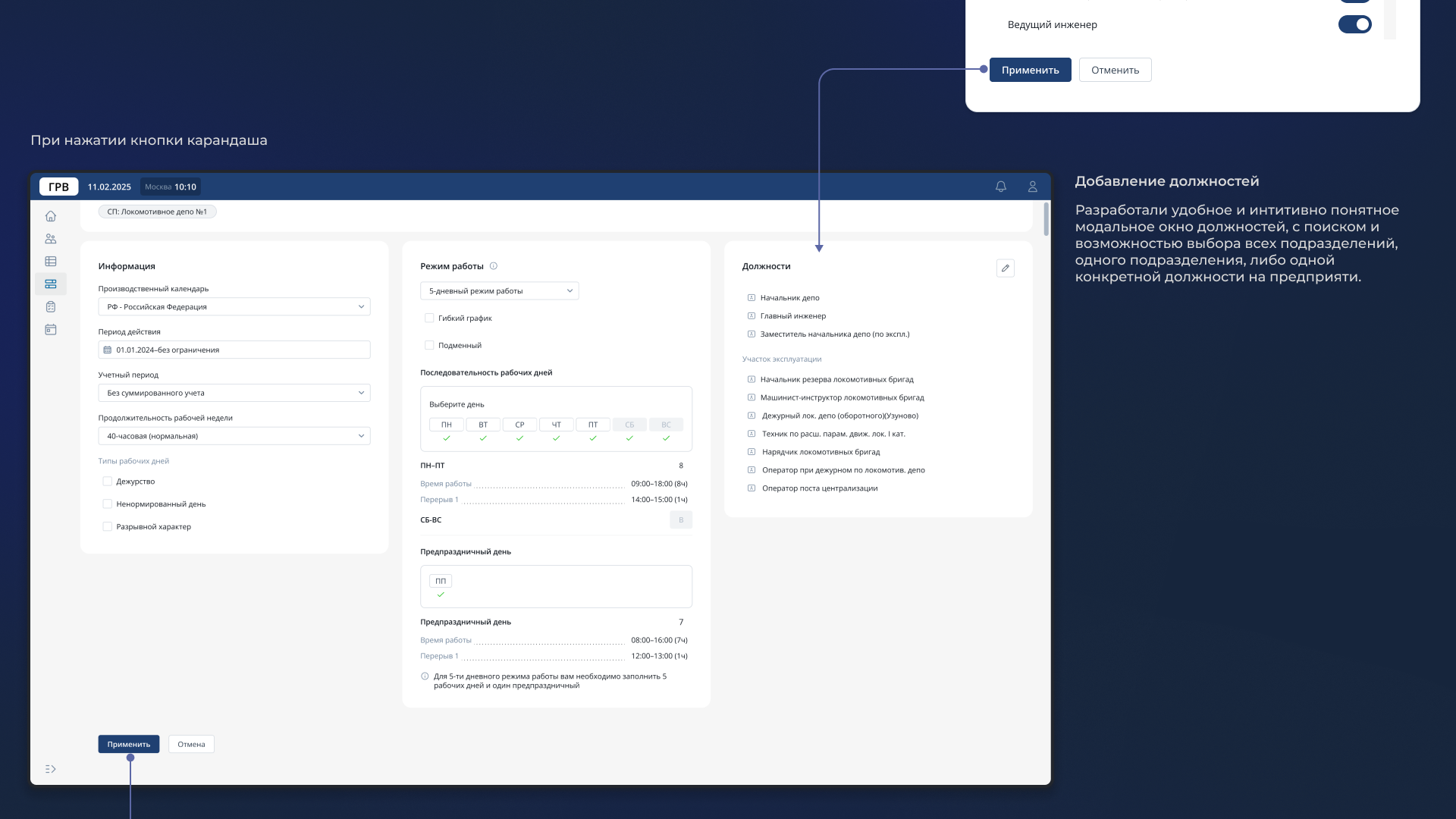
Task: Open the Производственный календарь dropdown
Action: (x=234, y=307)
